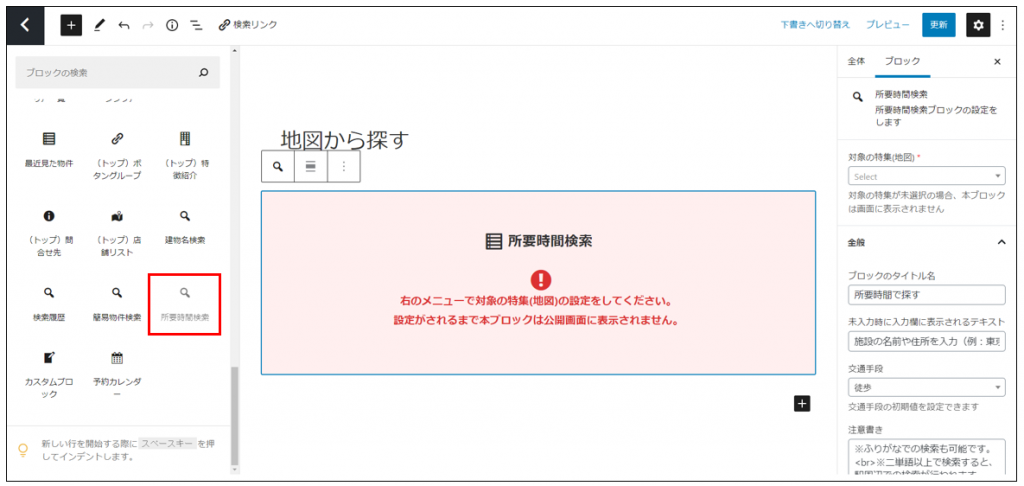Open the 対象の特集 Select dropdown
Screen dimensions: 1024x486
click(x=926, y=176)
